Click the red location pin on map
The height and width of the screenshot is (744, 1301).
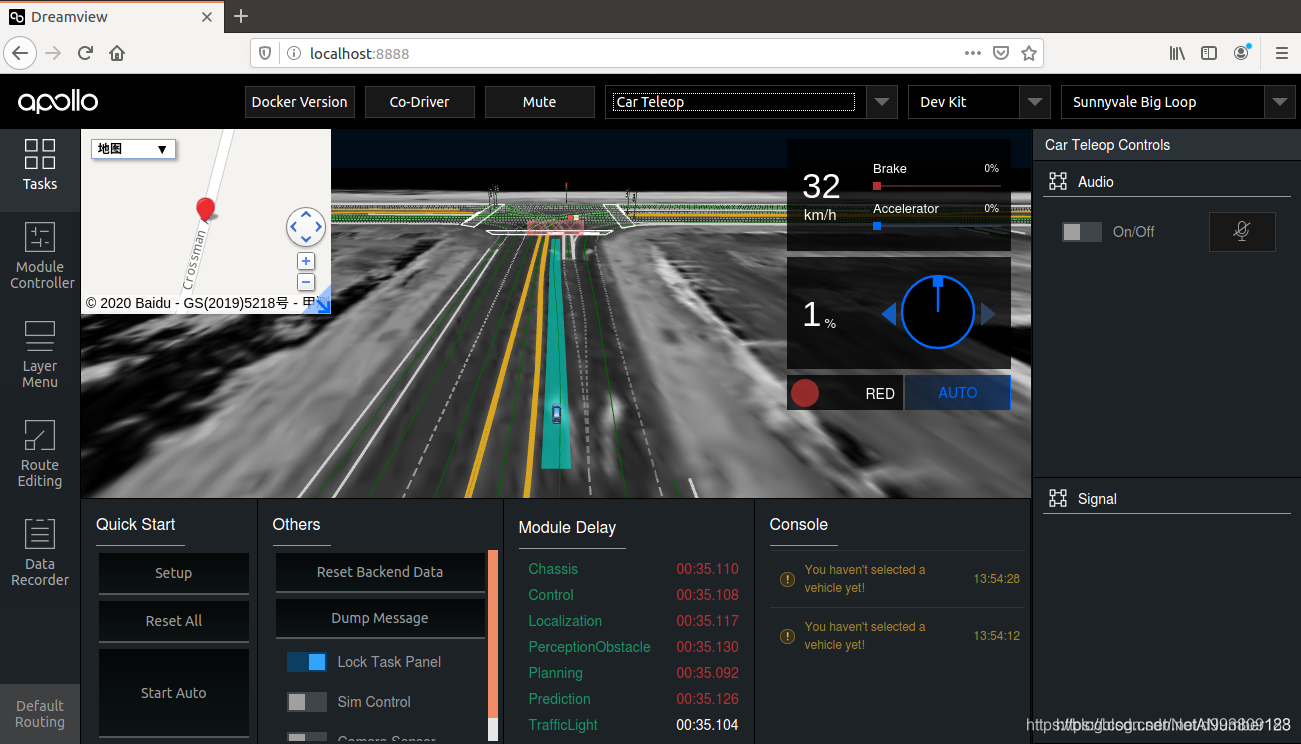point(205,210)
